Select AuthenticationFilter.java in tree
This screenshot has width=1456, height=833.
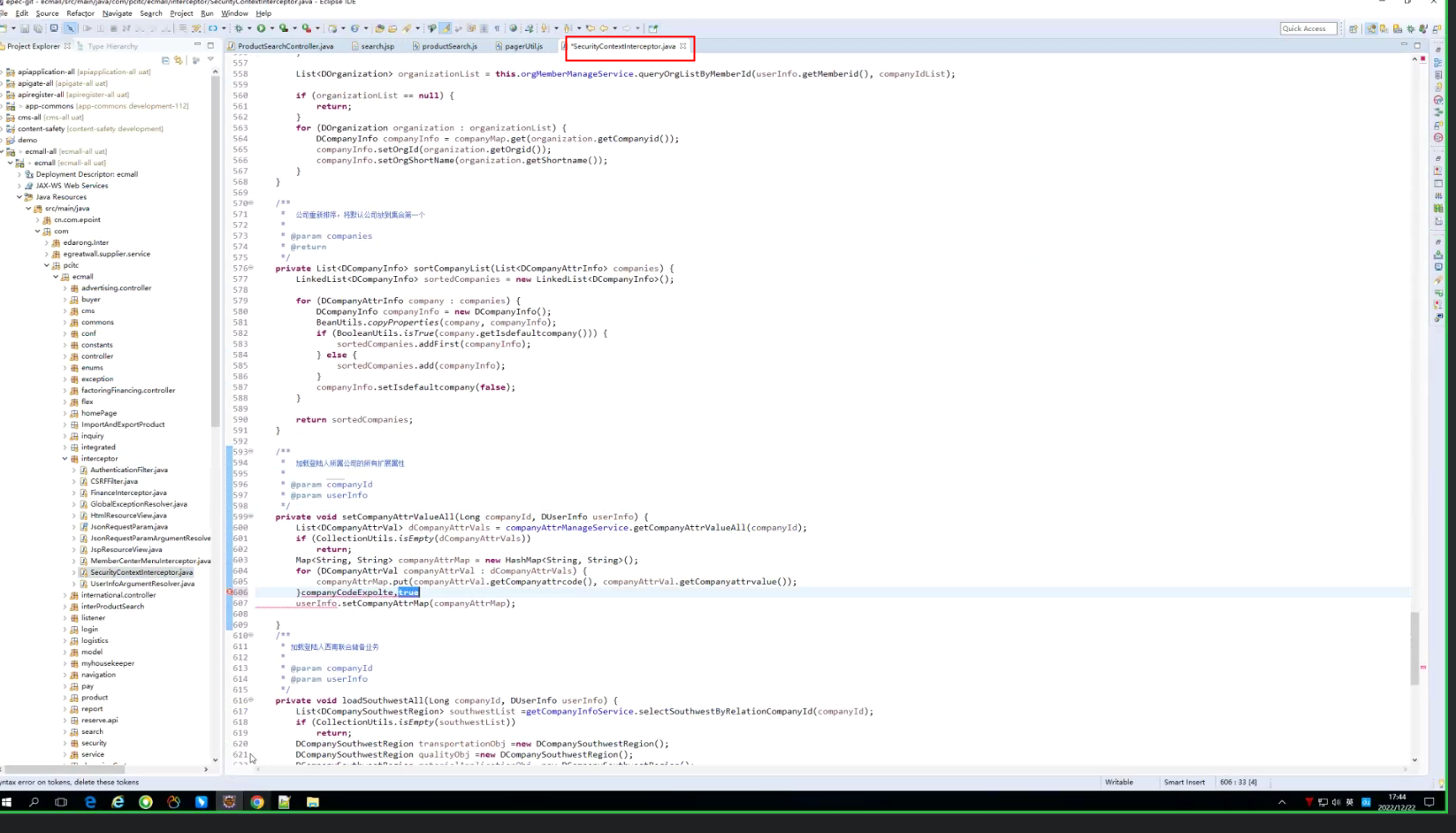(x=128, y=470)
